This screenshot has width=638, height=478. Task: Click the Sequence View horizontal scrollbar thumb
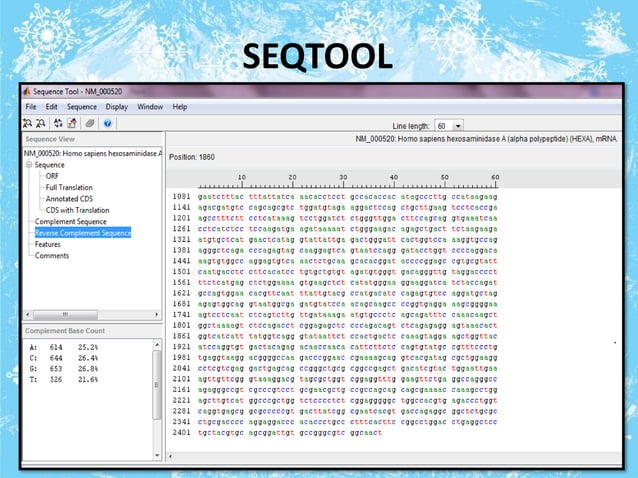[x=65, y=314]
